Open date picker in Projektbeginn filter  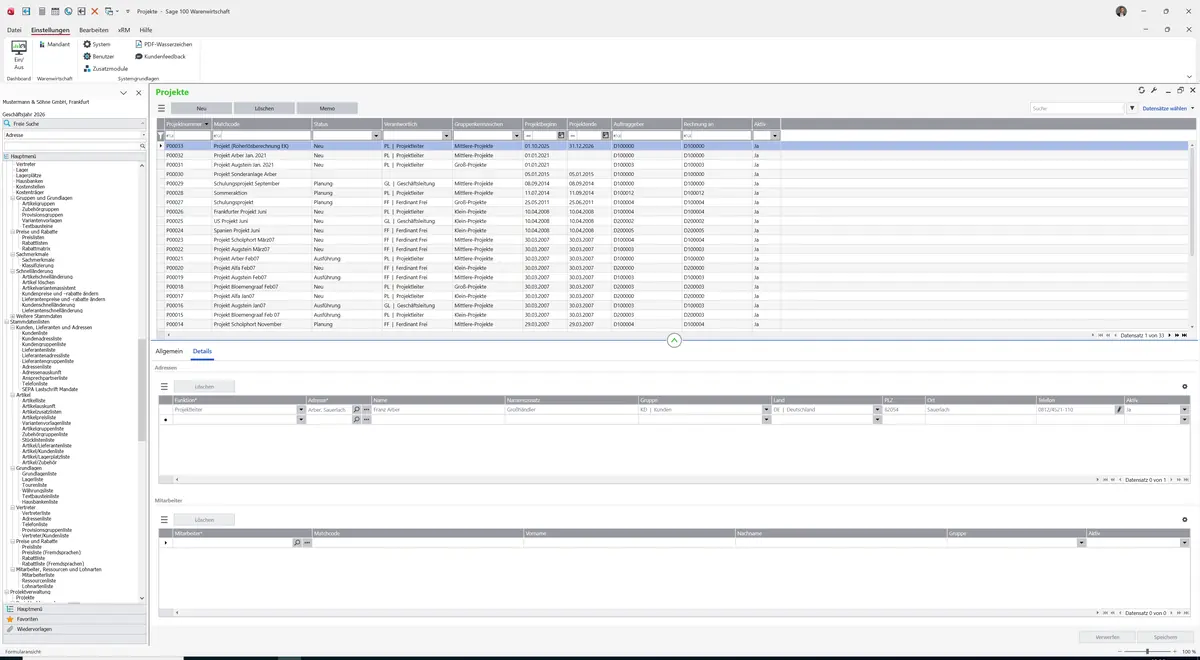click(x=561, y=135)
